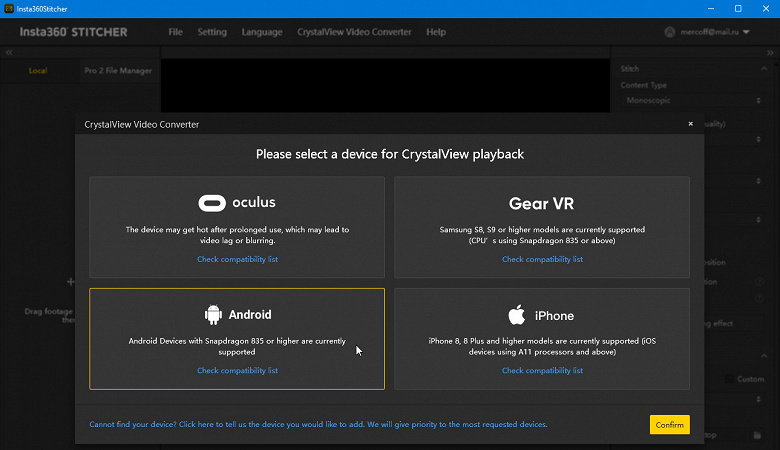Switch to the Pro 2 File Manager tab

117,71
